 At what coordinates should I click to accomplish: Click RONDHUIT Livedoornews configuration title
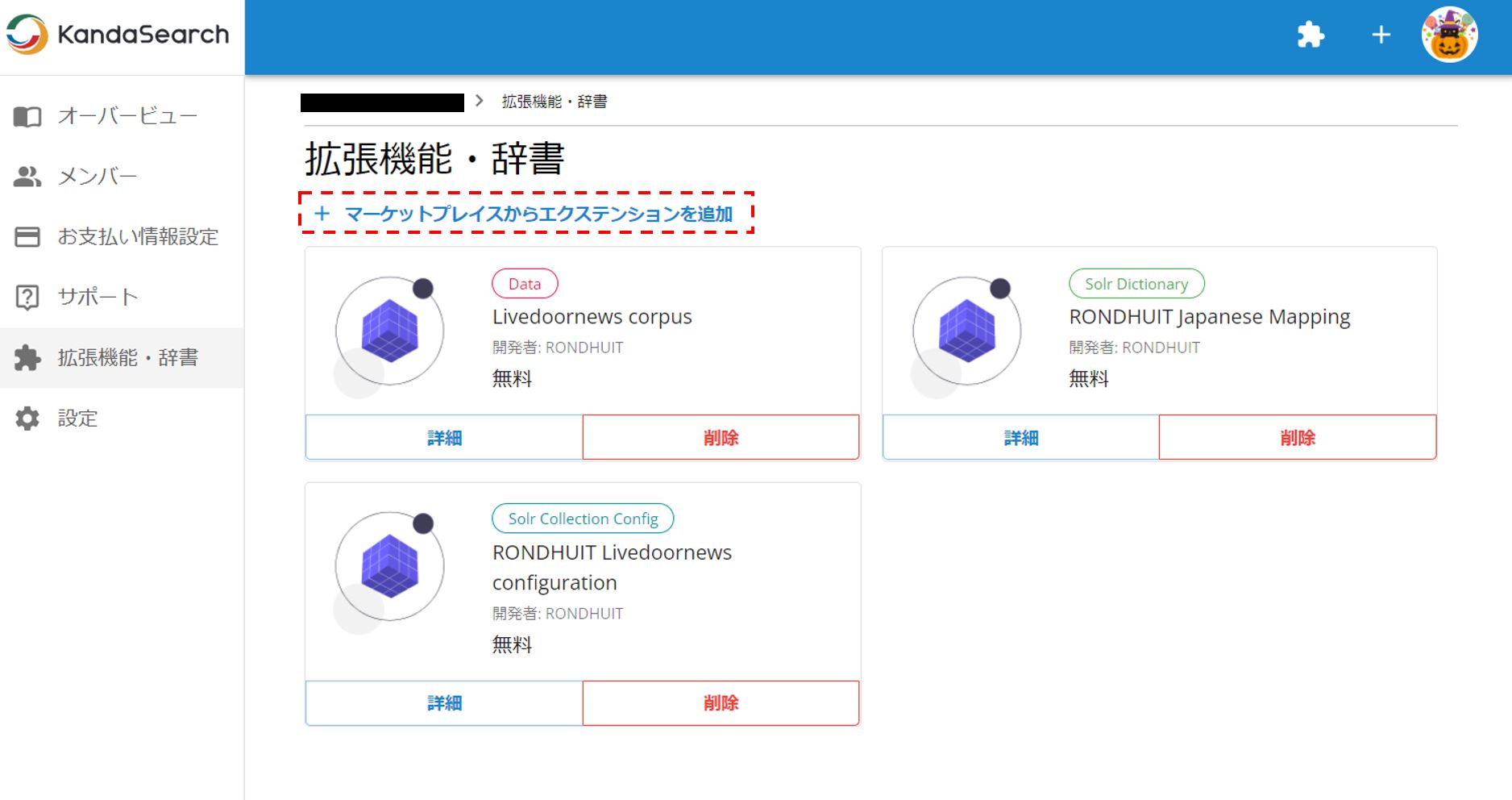(612, 568)
